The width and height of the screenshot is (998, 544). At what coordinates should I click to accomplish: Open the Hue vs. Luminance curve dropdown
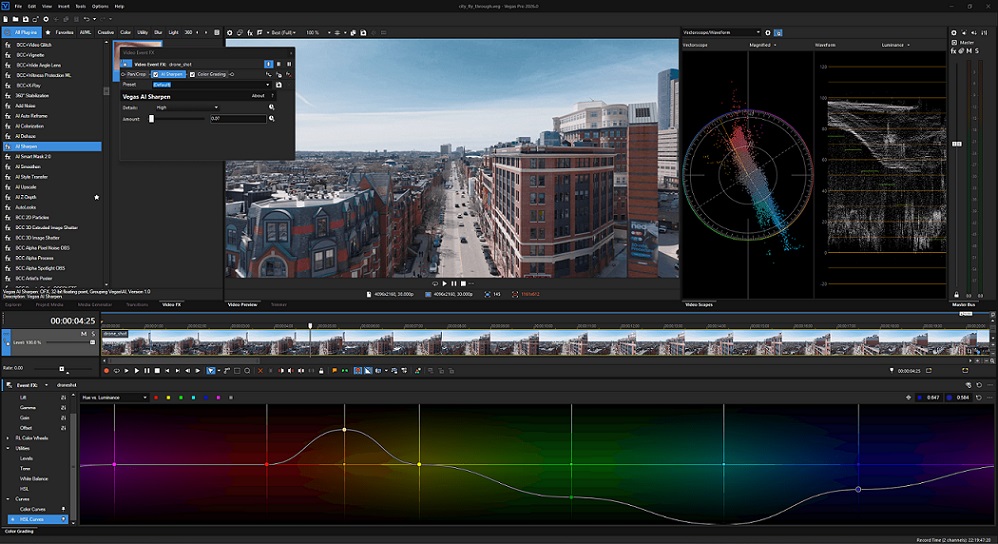pyautogui.click(x=115, y=398)
